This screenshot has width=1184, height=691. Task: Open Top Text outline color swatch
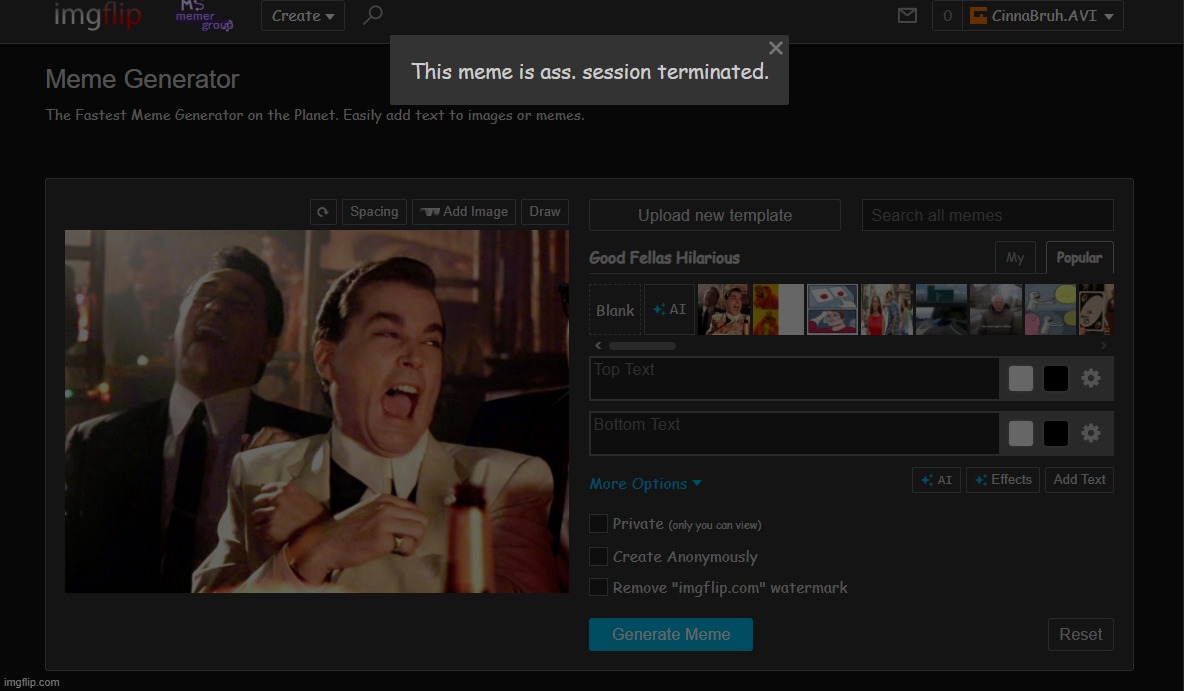tap(1056, 378)
